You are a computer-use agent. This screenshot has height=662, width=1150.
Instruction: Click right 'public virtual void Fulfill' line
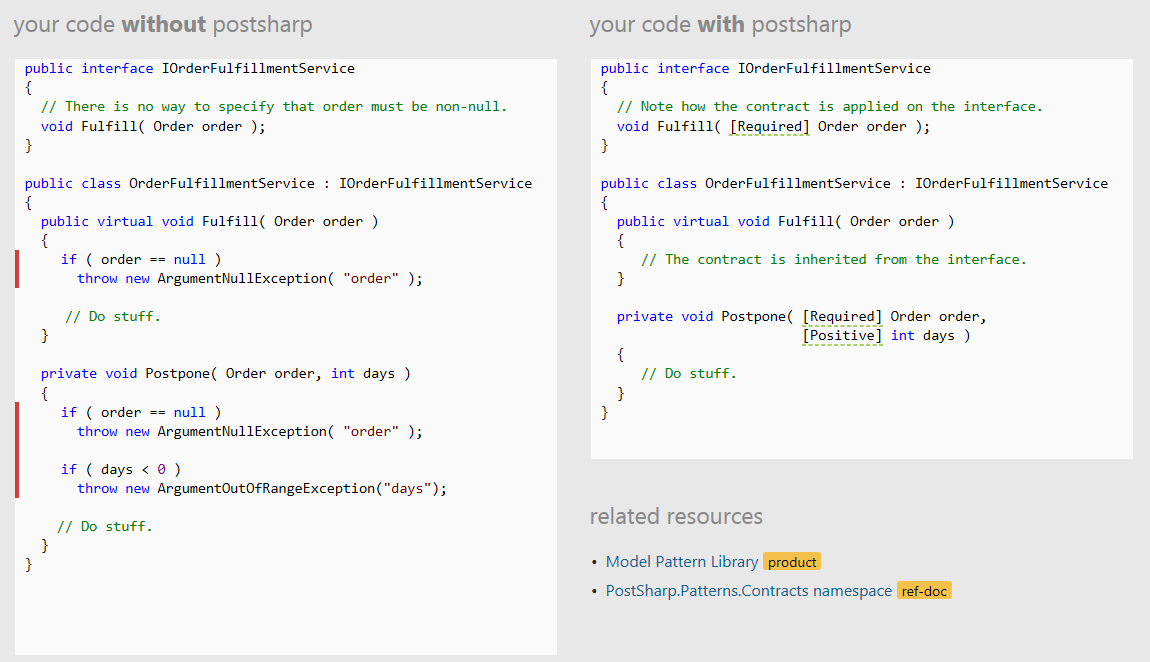(x=785, y=221)
